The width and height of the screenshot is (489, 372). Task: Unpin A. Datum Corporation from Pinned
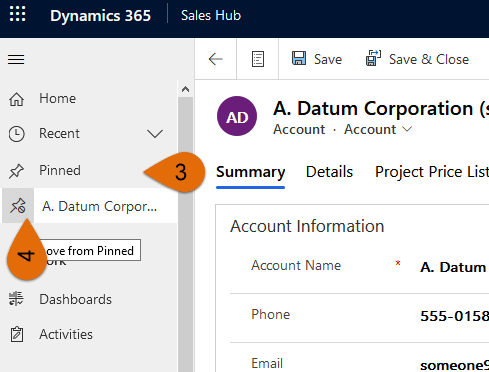click(18, 206)
